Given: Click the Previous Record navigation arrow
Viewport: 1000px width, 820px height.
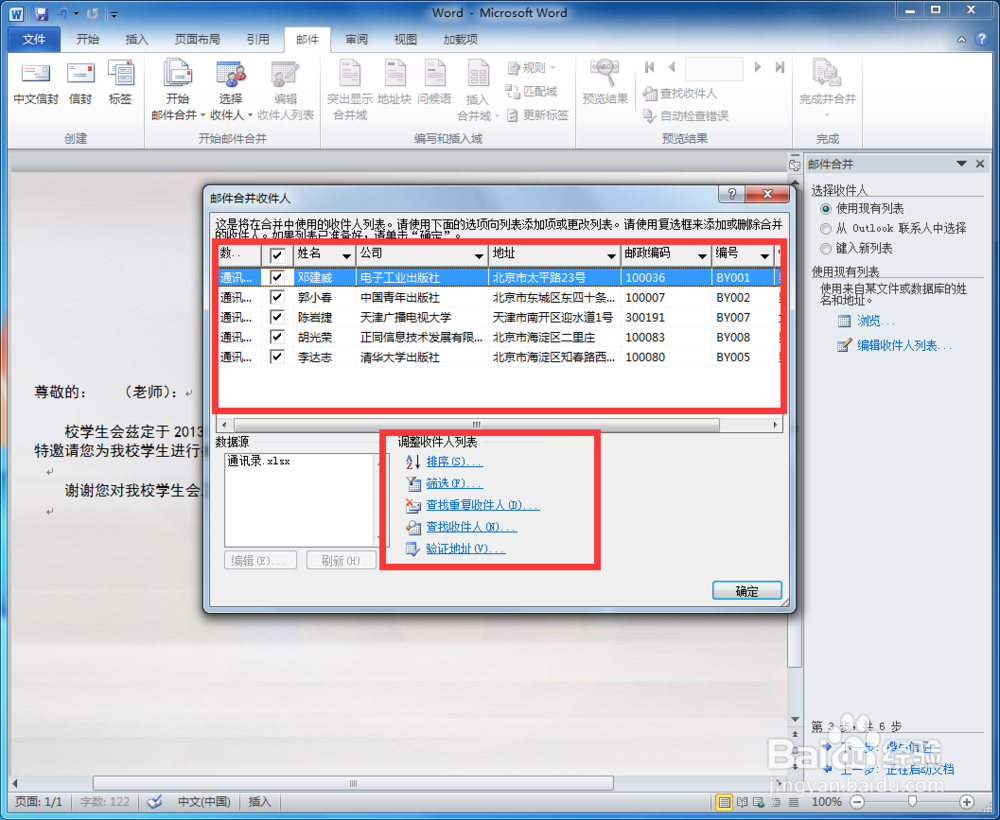Looking at the screenshot, I should coord(672,67).
